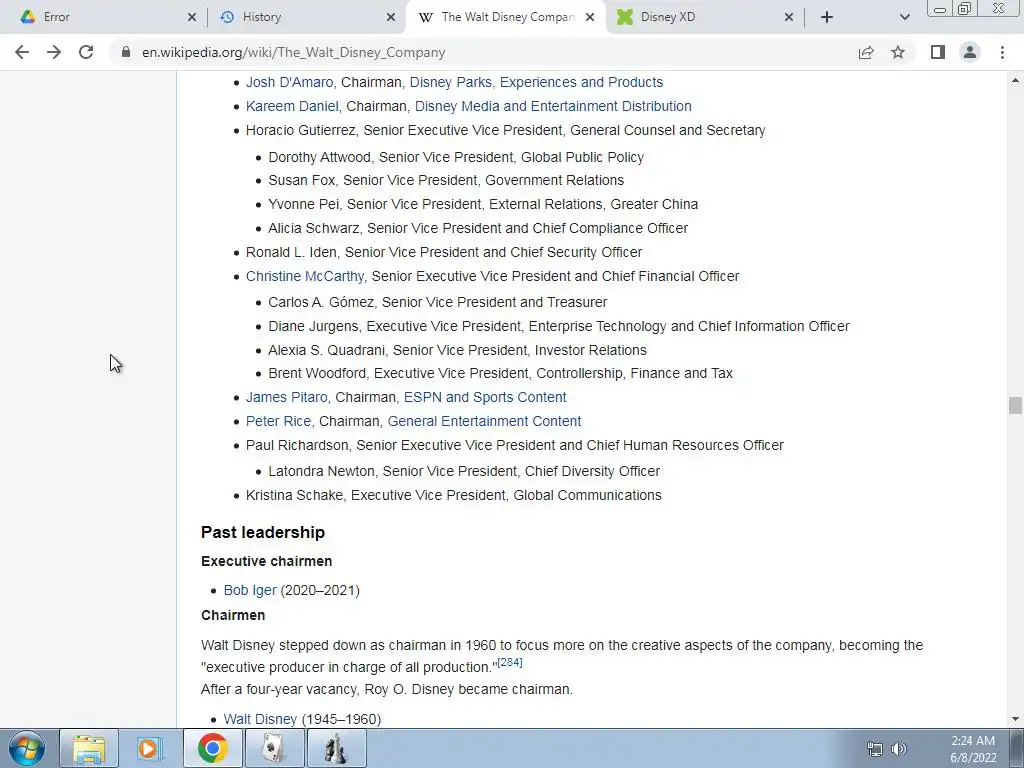Image resolution: width=1024 pixels, height=768 pixels.
Task: Switch to the Disney XD tab
Action: pos(705,17)
